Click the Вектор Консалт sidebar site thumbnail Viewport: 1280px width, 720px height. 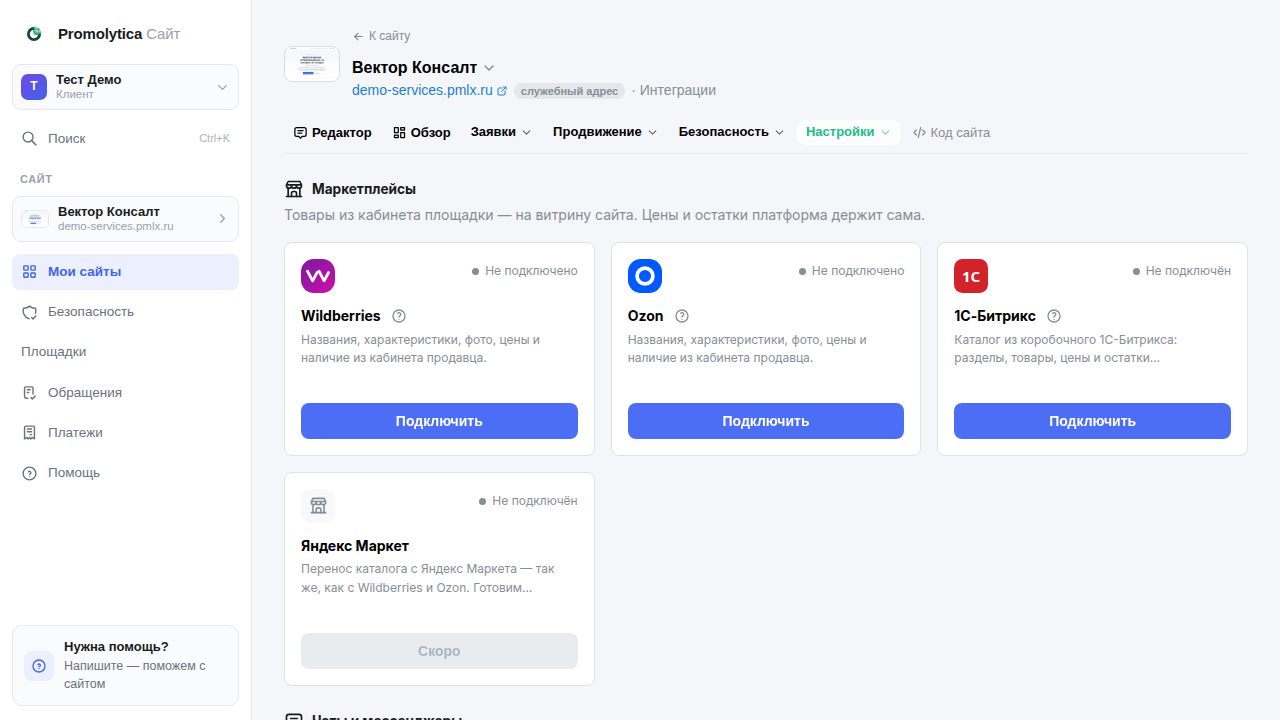pos(36,219)
